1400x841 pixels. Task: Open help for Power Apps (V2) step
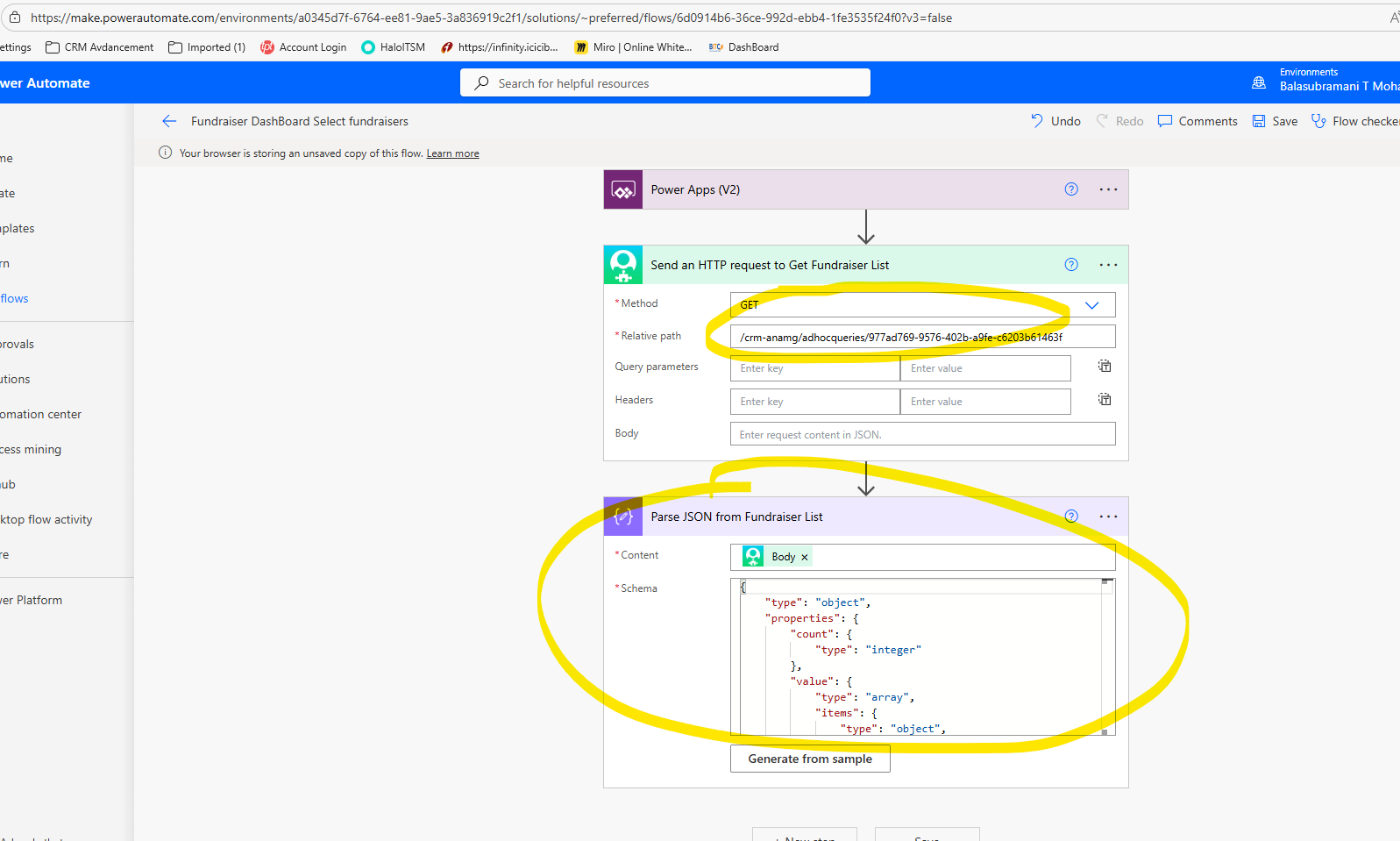(1071, 189)
